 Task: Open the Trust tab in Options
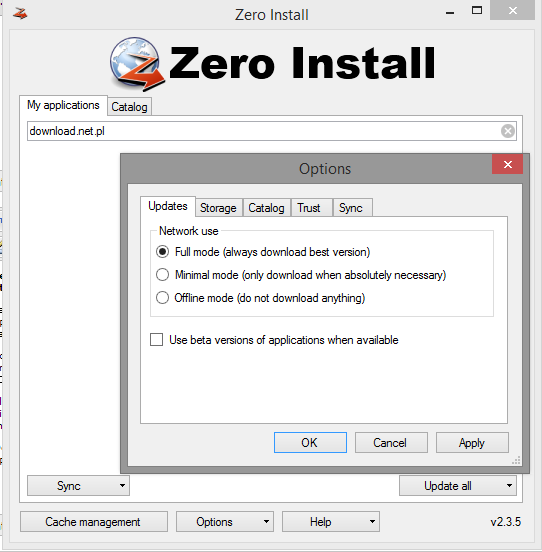click(x=309, y=208)
